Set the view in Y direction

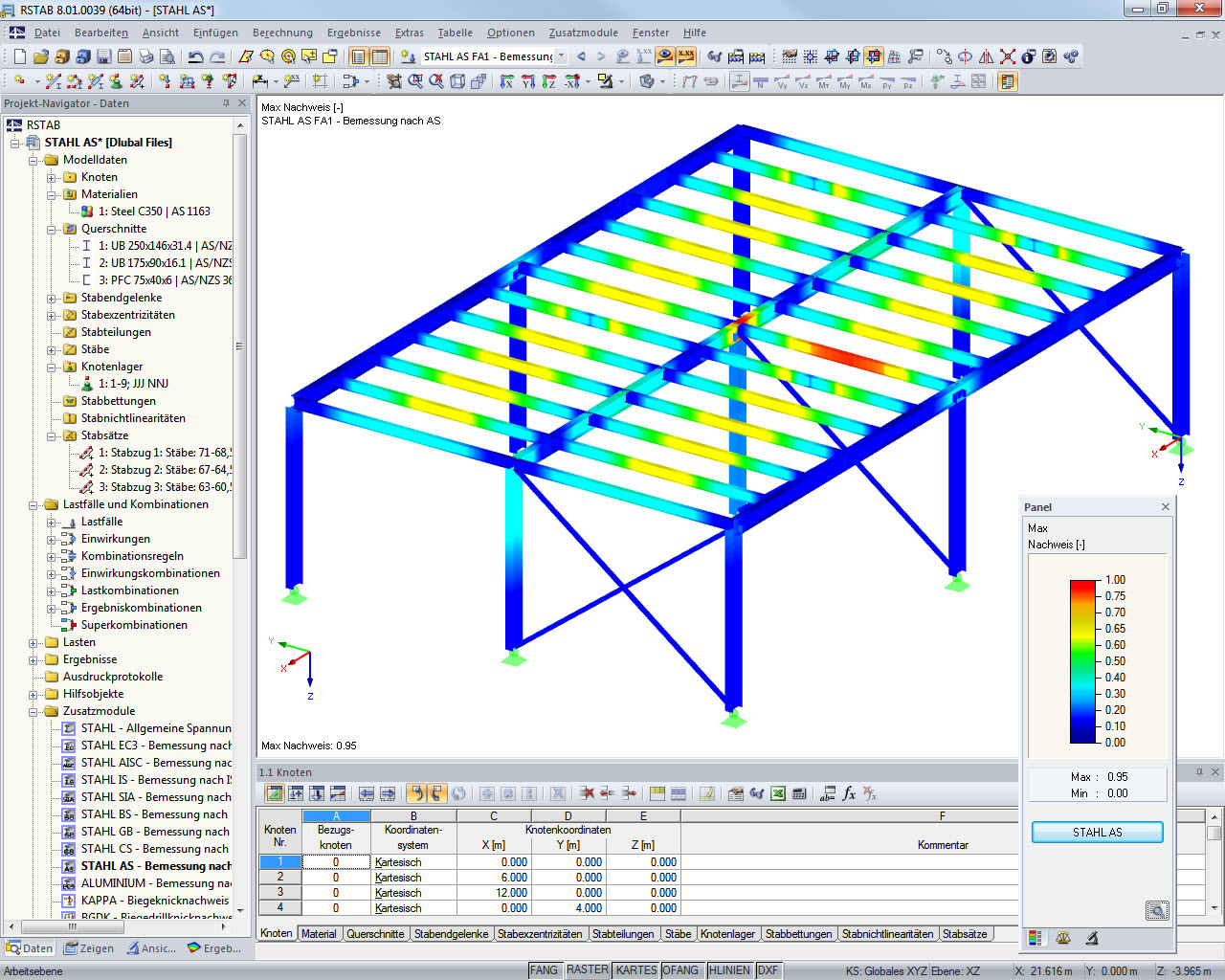click(x=528, y=81)
